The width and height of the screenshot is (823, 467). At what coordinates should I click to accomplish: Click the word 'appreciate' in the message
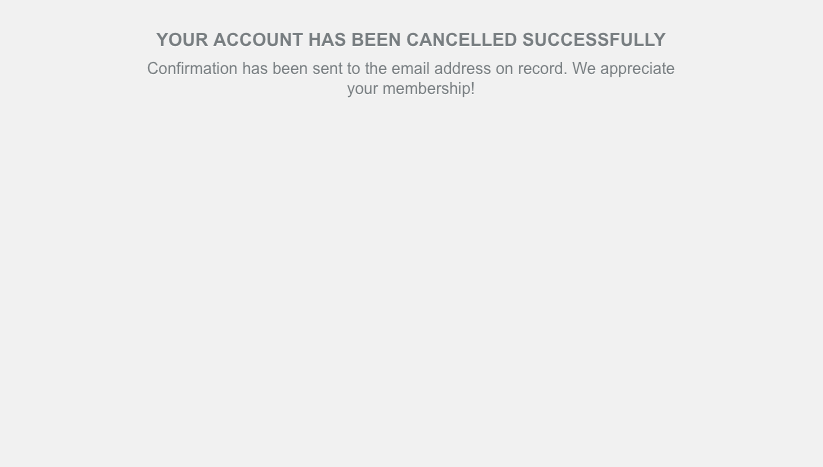pos(637,69)
